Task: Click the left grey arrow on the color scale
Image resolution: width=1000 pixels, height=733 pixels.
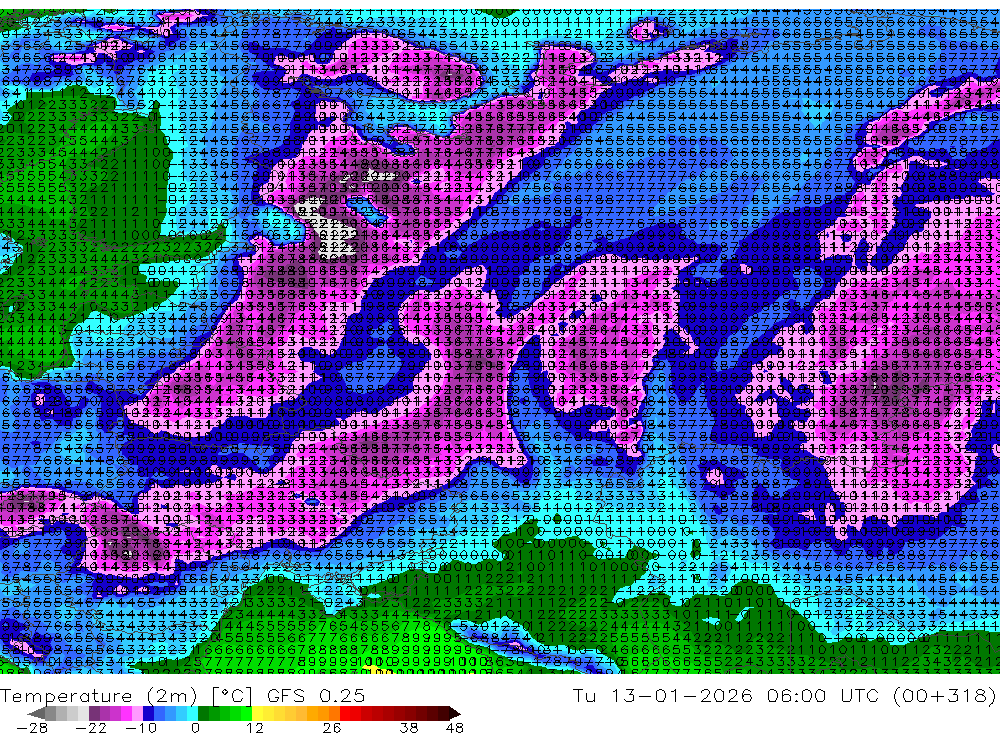Action: click(x=36, y=714)
